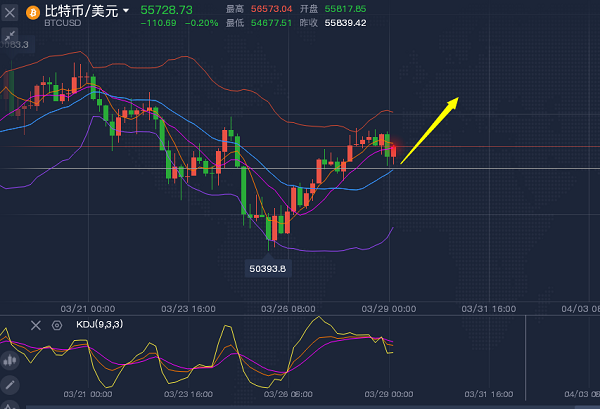The image size is (600, 409).
Task: Click the orange Bitcoin logo icon
Action: click(x=32, y=12)
